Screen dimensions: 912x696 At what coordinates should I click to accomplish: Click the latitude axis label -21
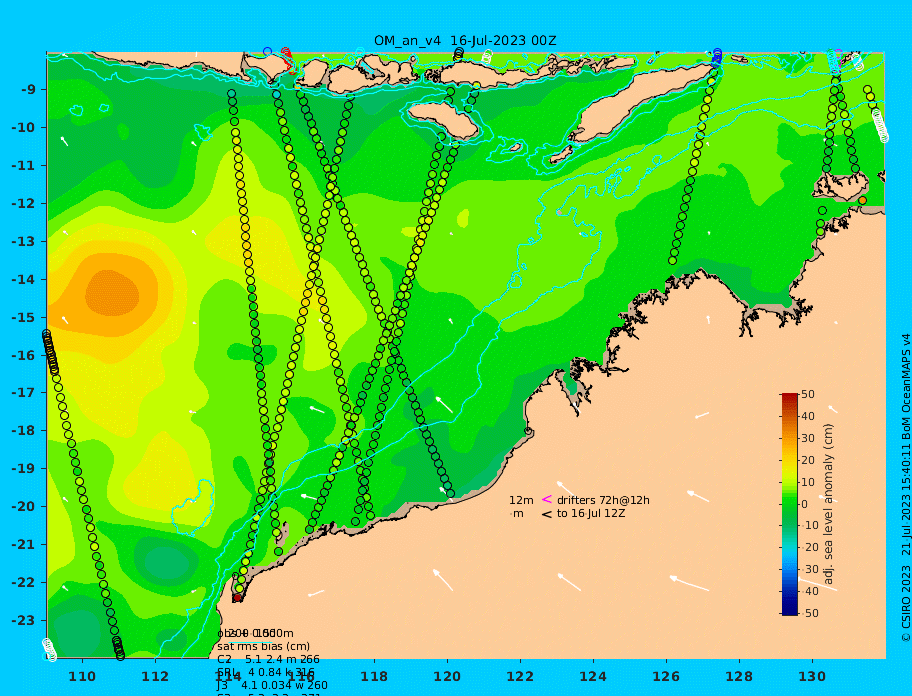click(x=24, y=545)
